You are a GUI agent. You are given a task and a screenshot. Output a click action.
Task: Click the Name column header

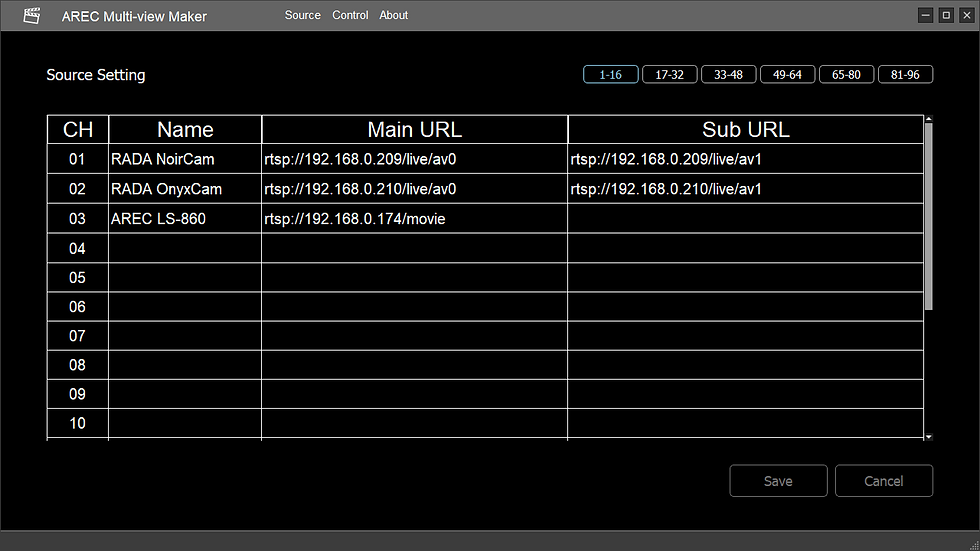(x=185, y=129)
